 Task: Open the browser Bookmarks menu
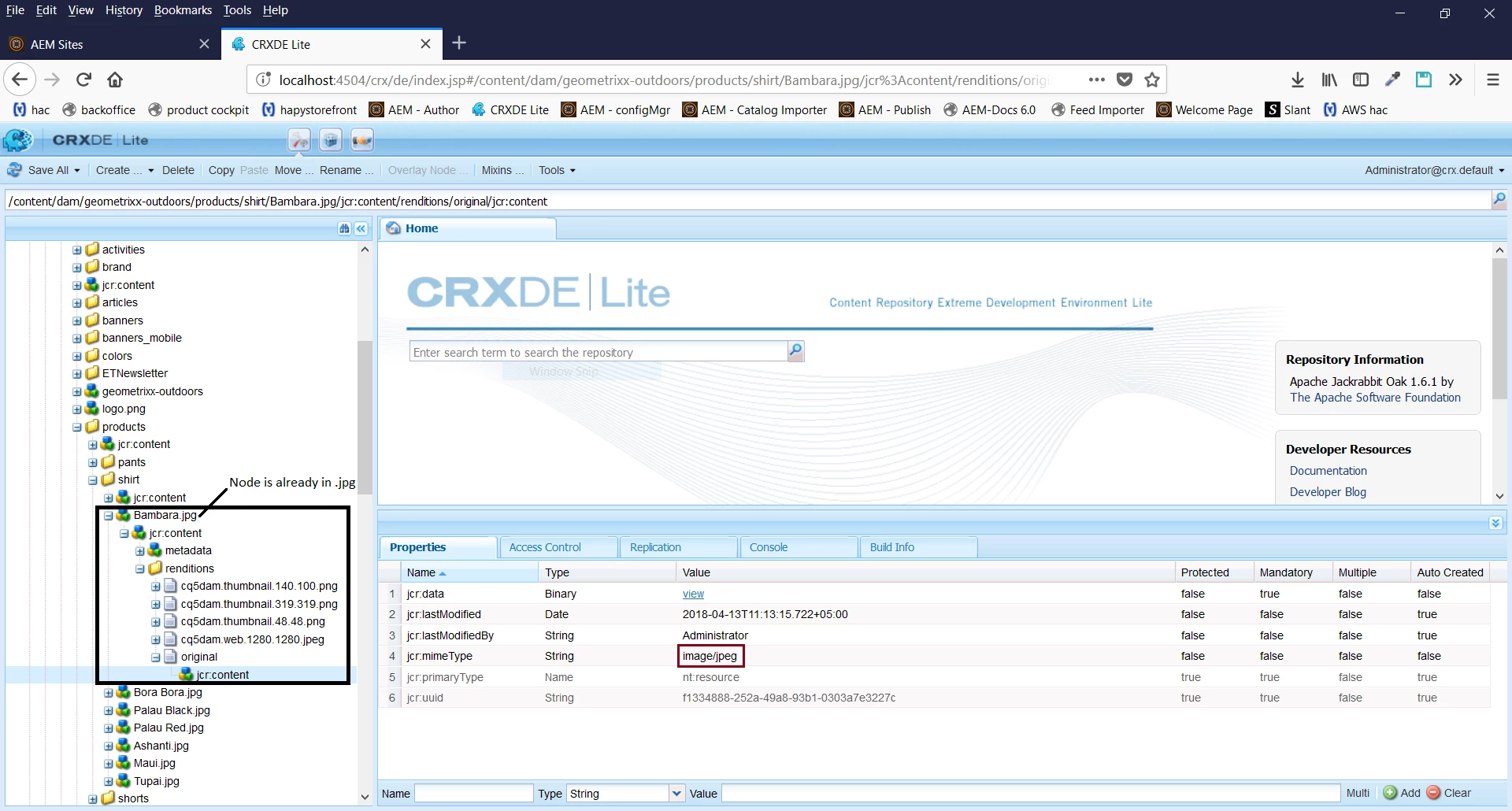click(183, 10)
